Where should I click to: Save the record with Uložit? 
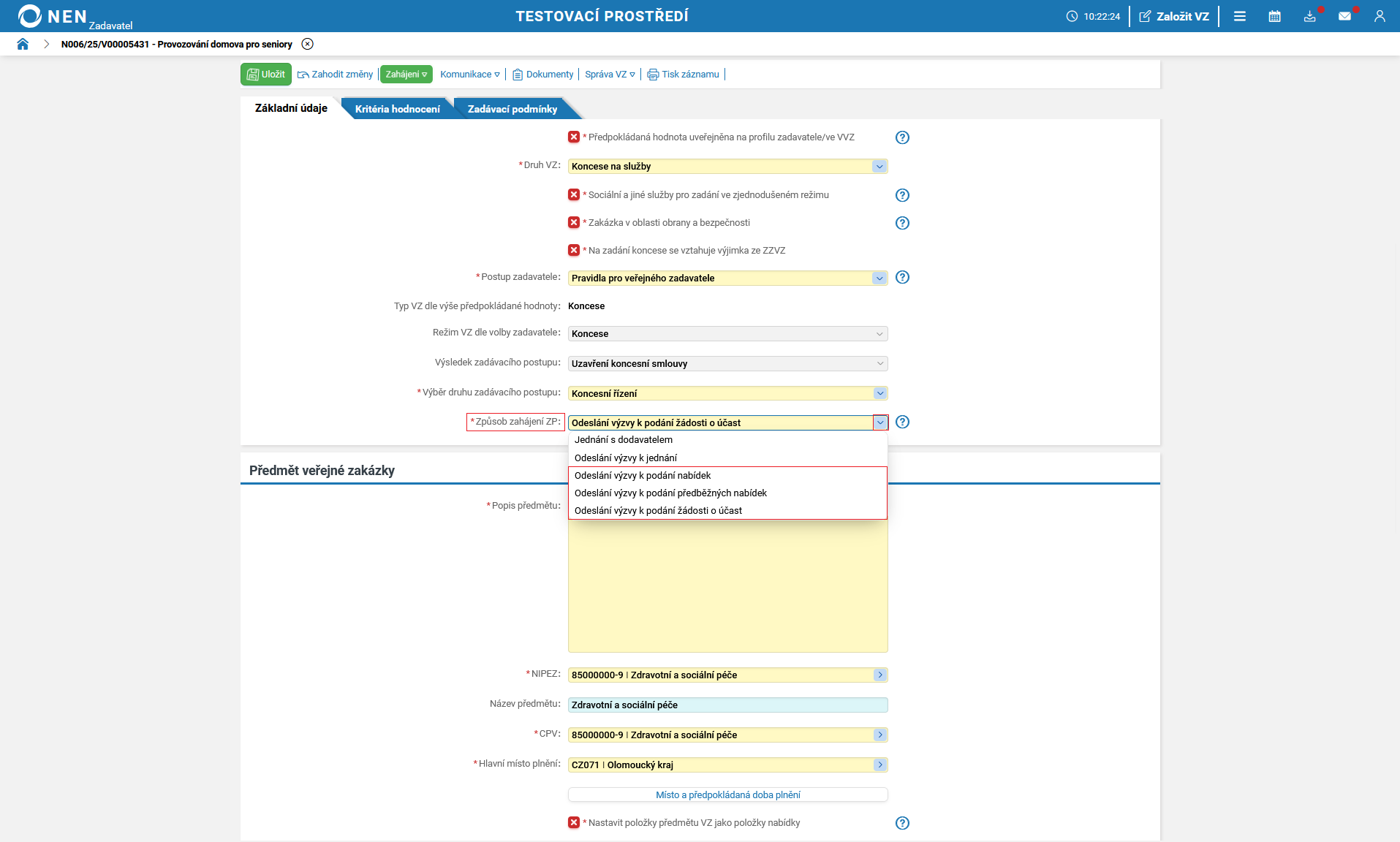coord(266,75)
